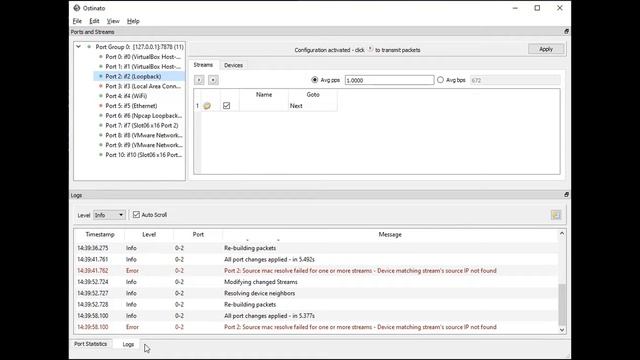Click the second small stream toolbar button

213,80
